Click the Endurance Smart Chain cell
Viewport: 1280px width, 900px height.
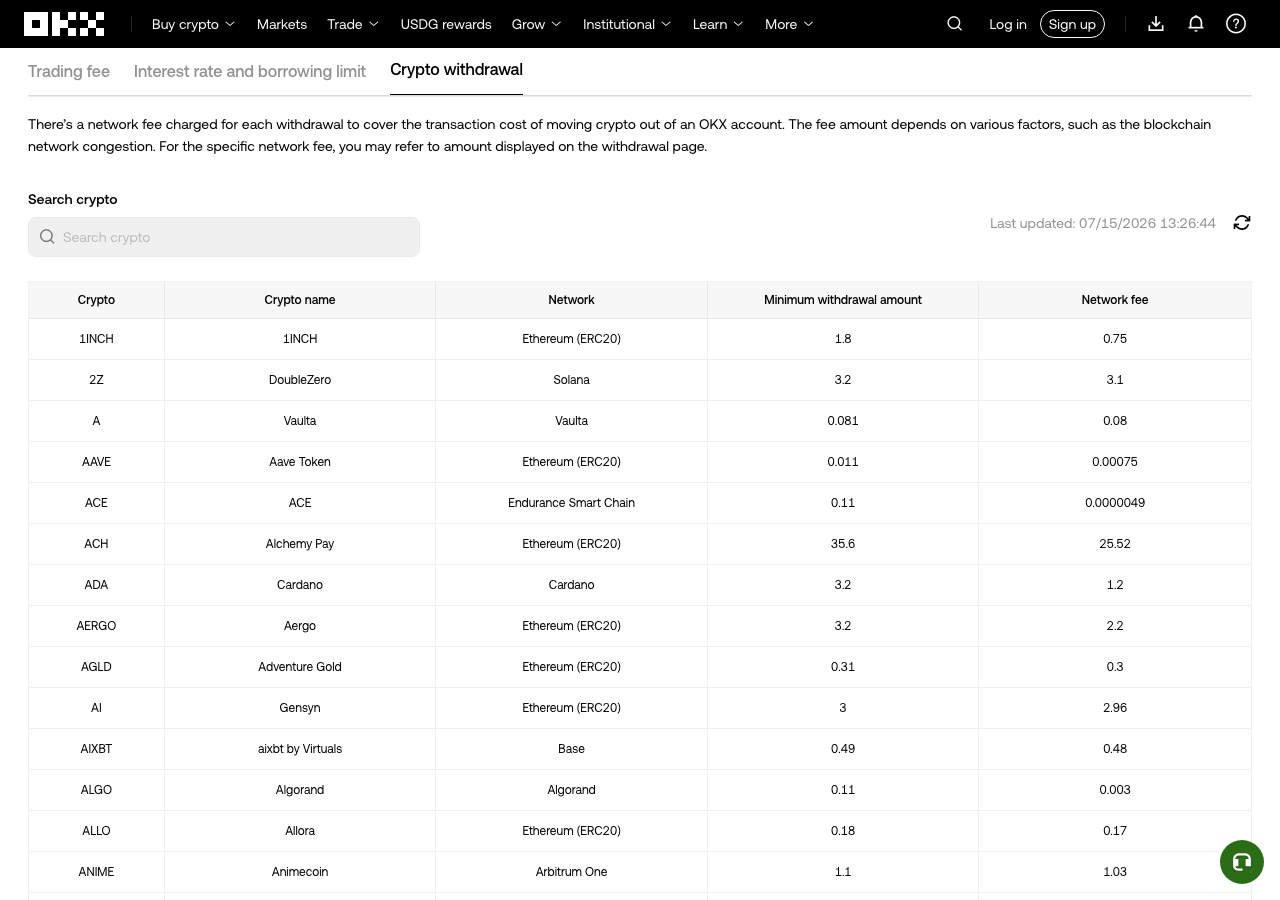coord(571,503)
